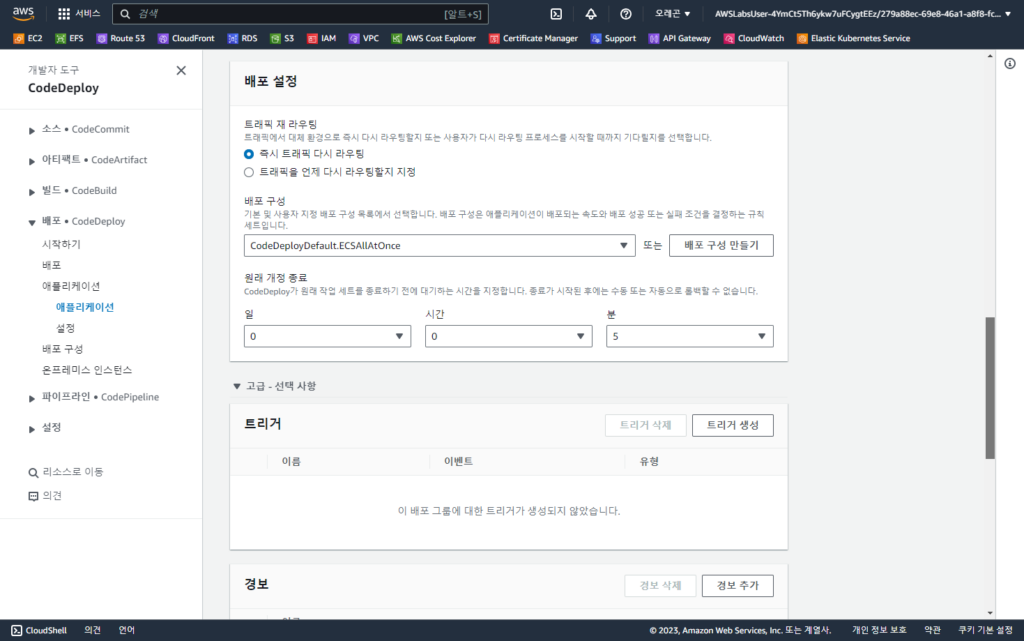Click the 경보 삭제 button
Viewport: 1024px width, 641px height.
click(660, 586)
